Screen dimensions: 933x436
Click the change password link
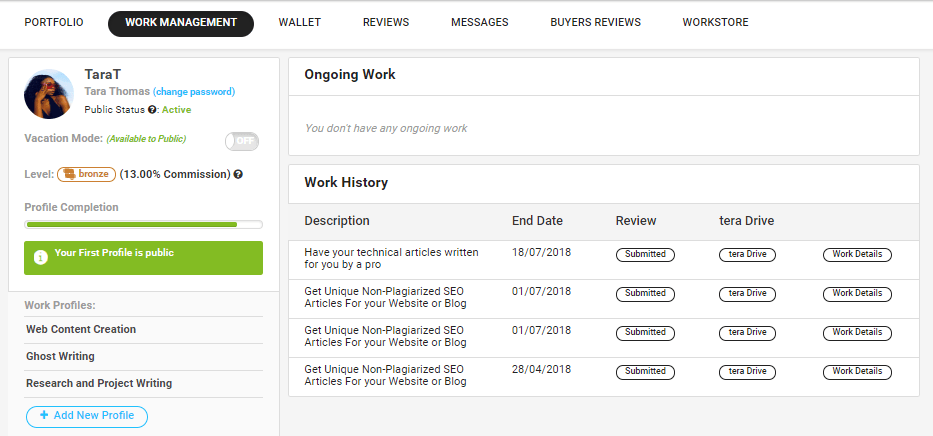click(x=194, y=92)
